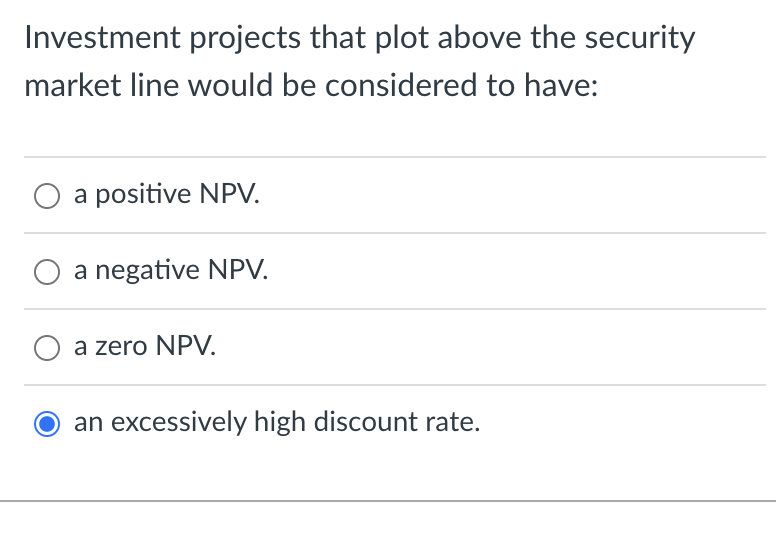Click the 'a positive NPV.' answer text
Image resolution: width=776 pixels, height=558 pixels.
pos(167,194)
